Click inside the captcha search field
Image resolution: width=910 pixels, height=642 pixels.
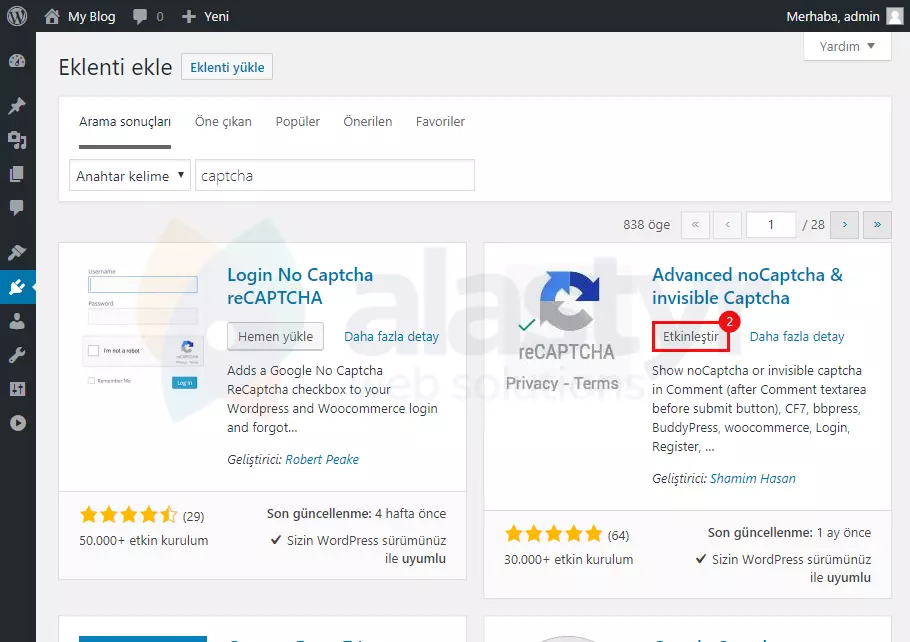[x=335, y=174]
